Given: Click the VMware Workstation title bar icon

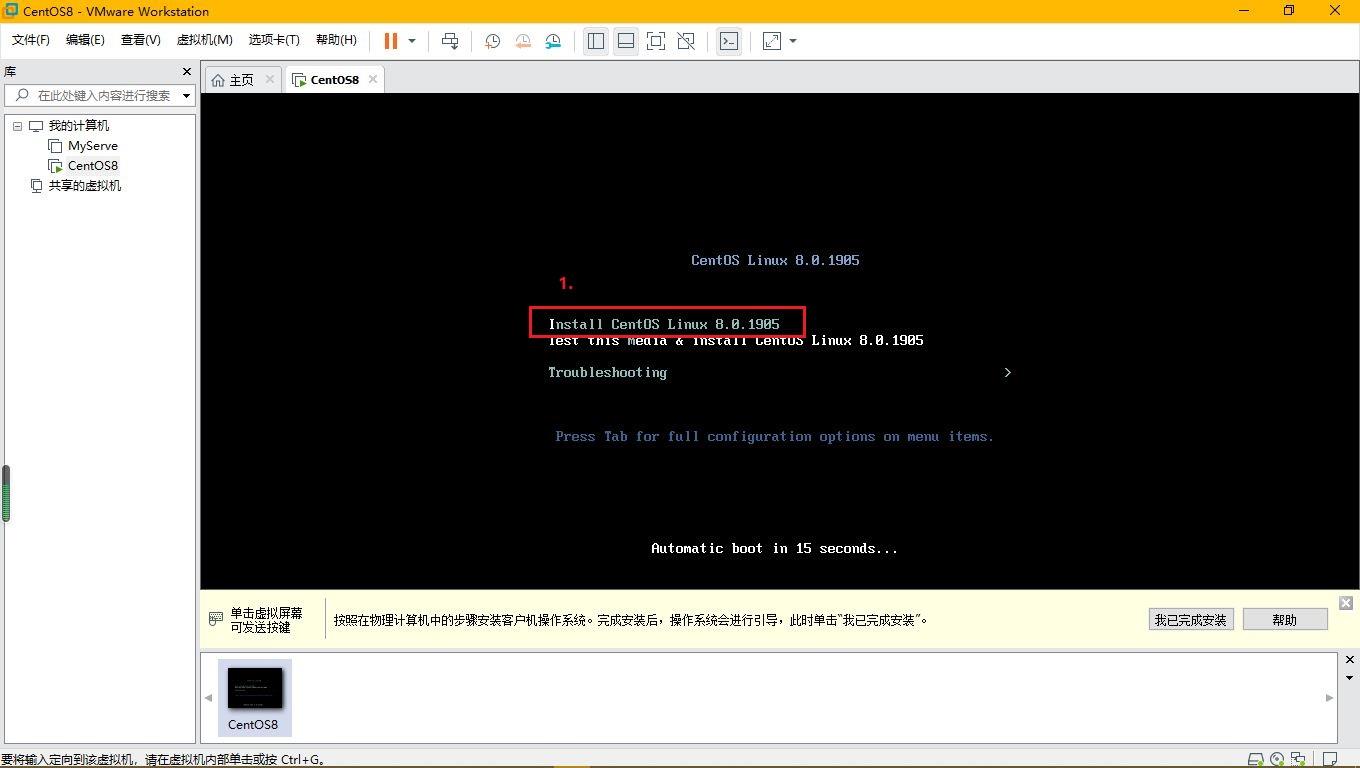Looking at the screenshot, I should (11, 11).
